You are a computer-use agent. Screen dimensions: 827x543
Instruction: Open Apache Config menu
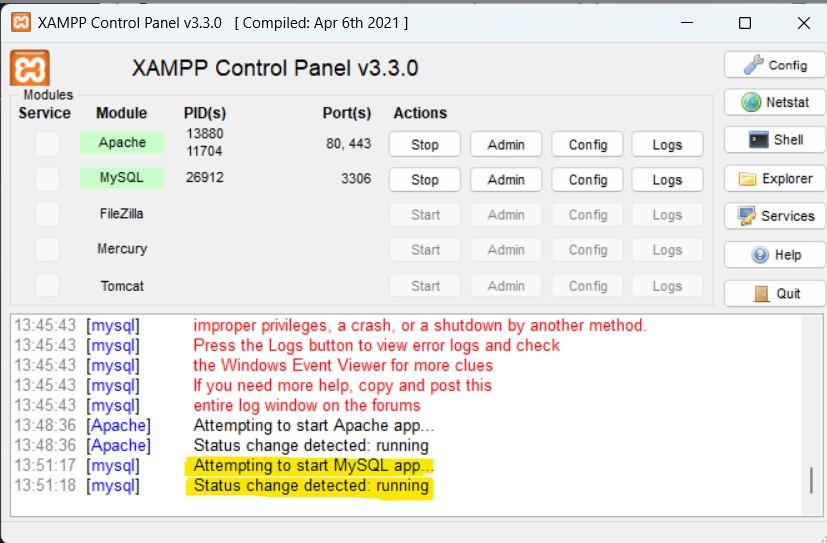(x=588, y=144)
